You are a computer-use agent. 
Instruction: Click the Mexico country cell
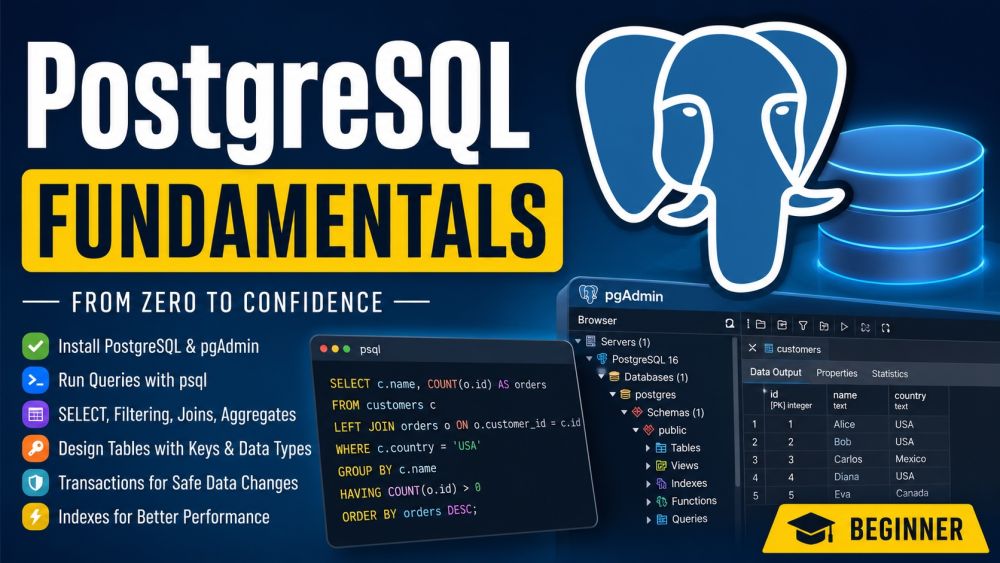pos(910,459)
